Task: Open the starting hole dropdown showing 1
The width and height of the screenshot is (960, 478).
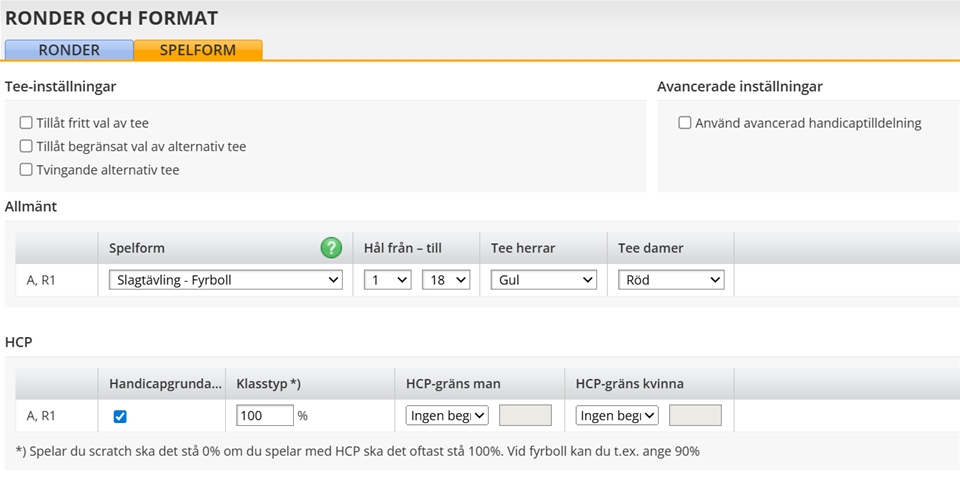Action: coord(386,280)
